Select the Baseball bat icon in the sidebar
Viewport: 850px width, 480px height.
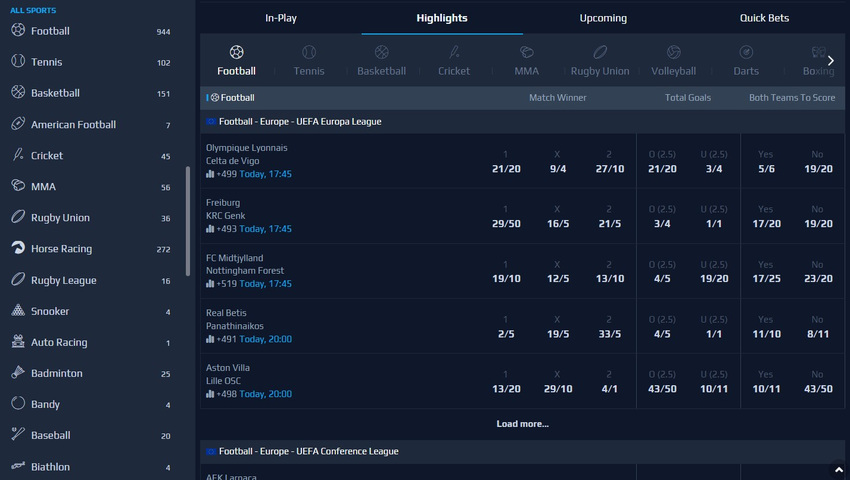pyautogui.click(x=18, y=434)
